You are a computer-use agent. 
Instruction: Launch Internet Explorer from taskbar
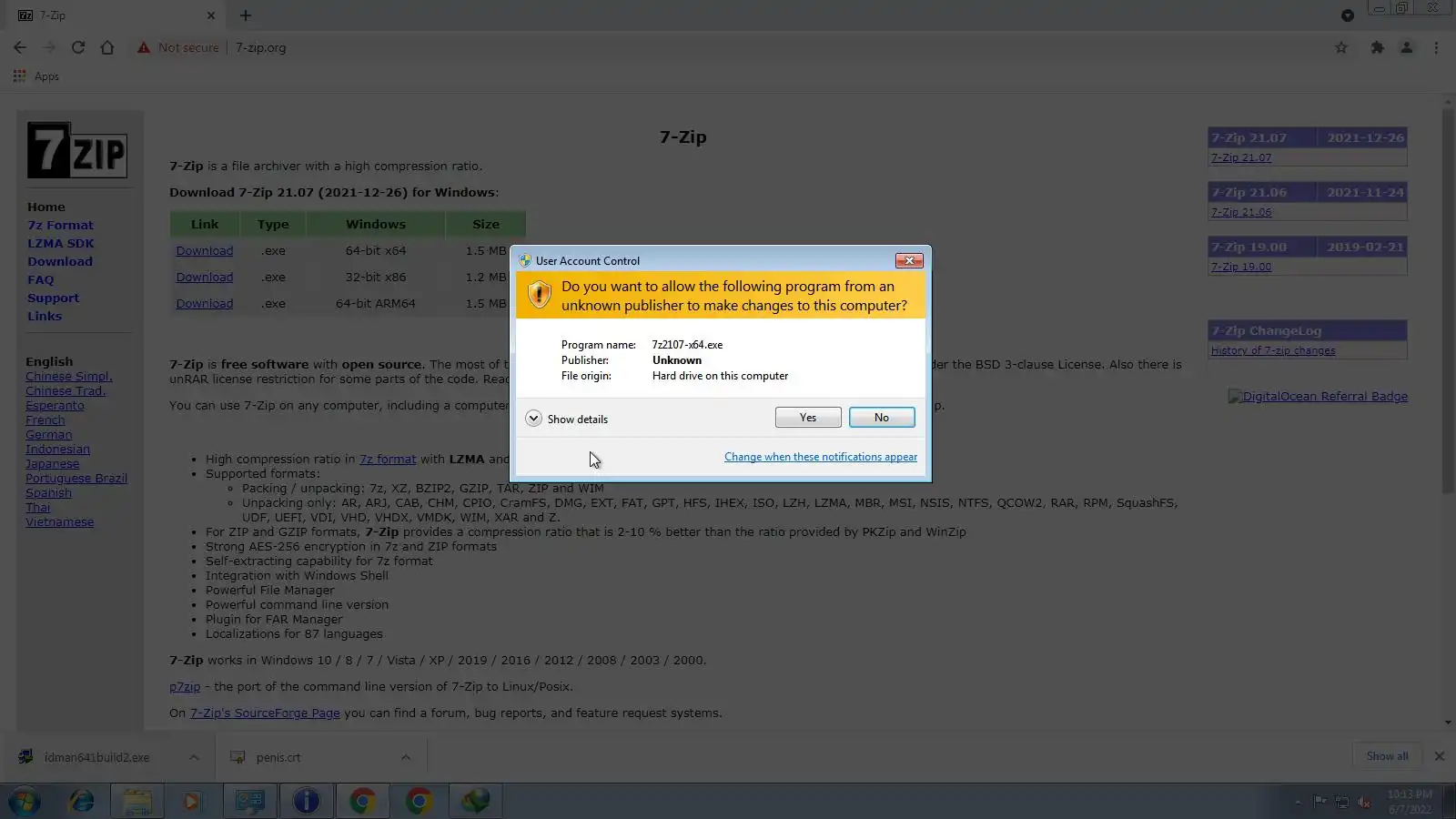tap(82, 802)
